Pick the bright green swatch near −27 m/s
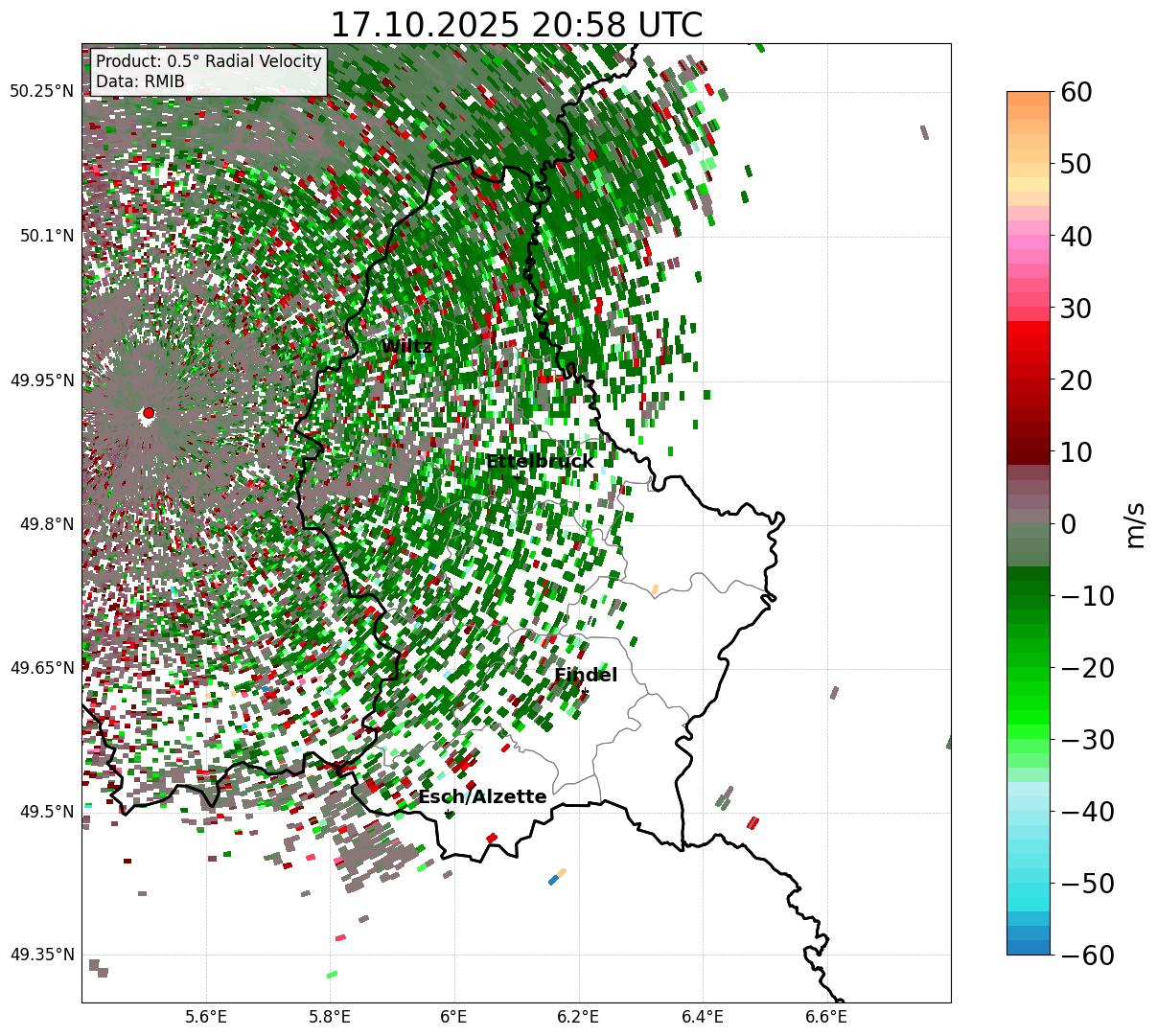Image resolution: width=1157 pixels, height=1036 pixels. click(1029, 717)
